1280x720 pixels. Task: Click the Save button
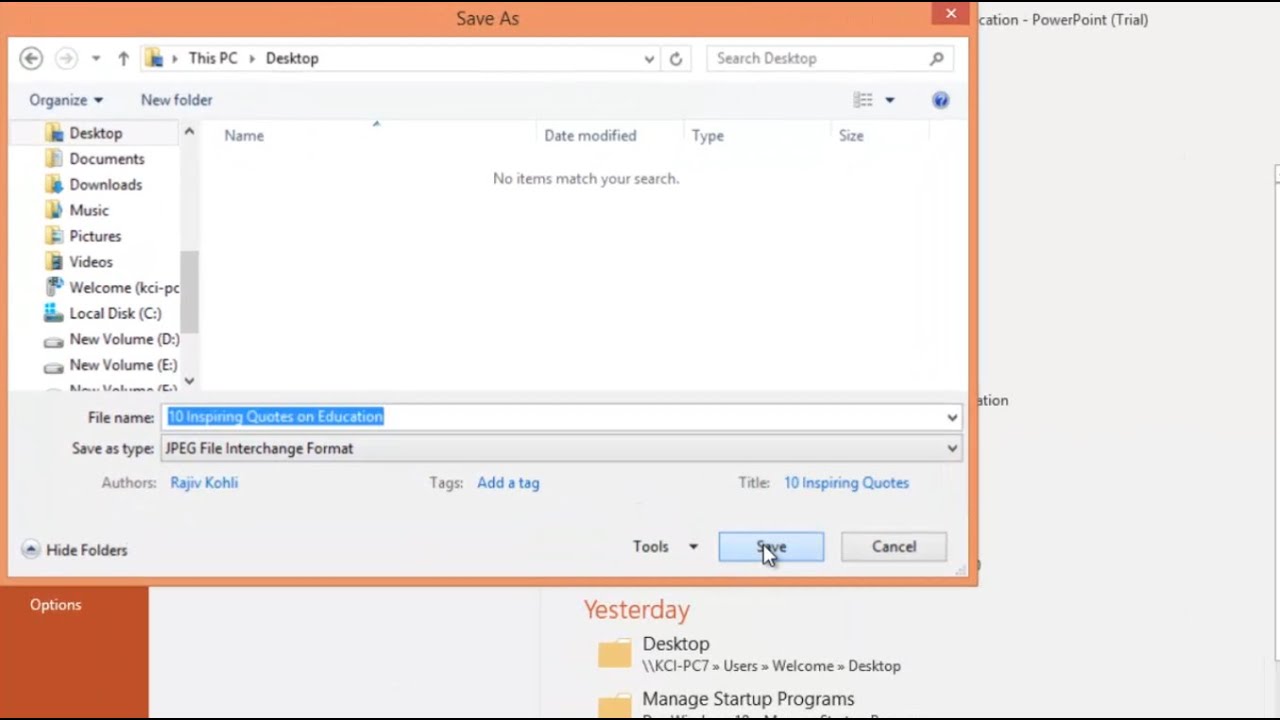[771, 547]
